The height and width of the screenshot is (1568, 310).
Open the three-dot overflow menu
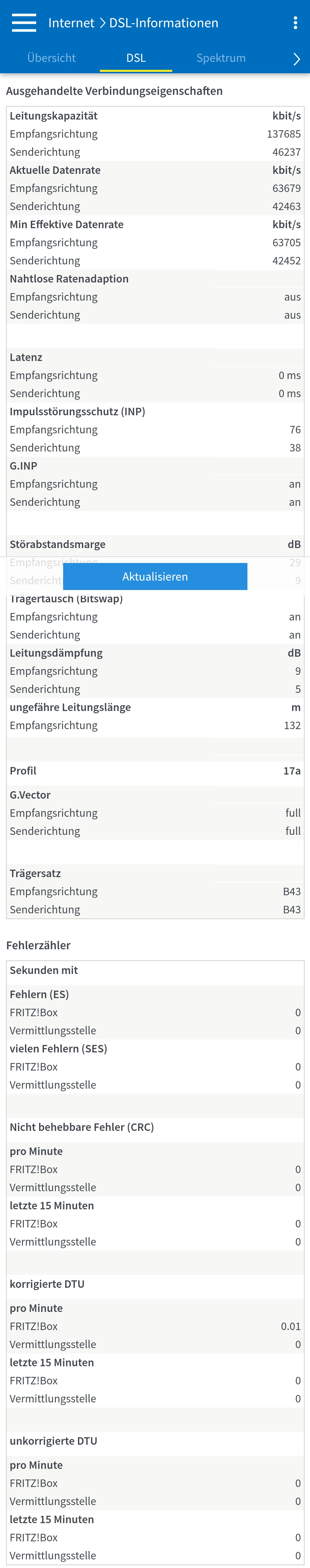pyautogui.click(x=295, y=23)
